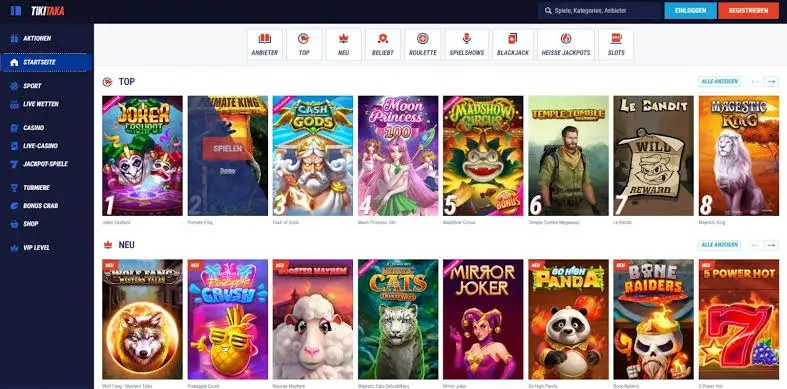Open the Wolf Fang Western Tales thumbnail

coord(142,319)
